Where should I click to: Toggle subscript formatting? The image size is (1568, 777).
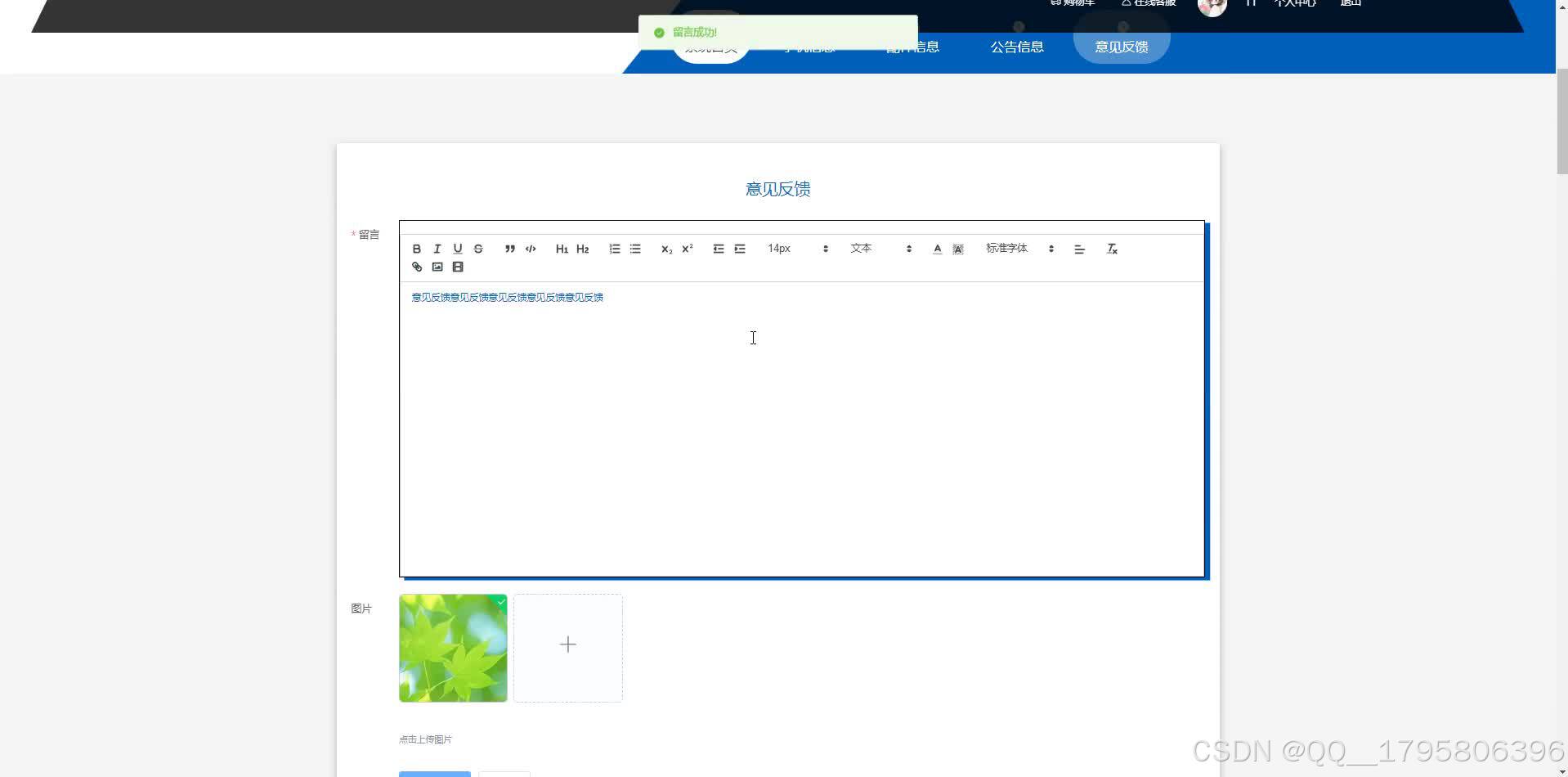[x=665, y=249]
